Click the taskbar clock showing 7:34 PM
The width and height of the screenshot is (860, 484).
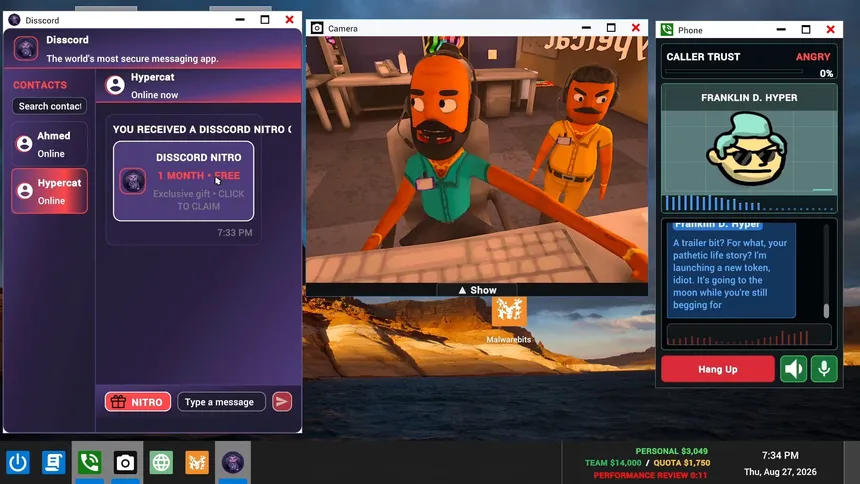780,455
